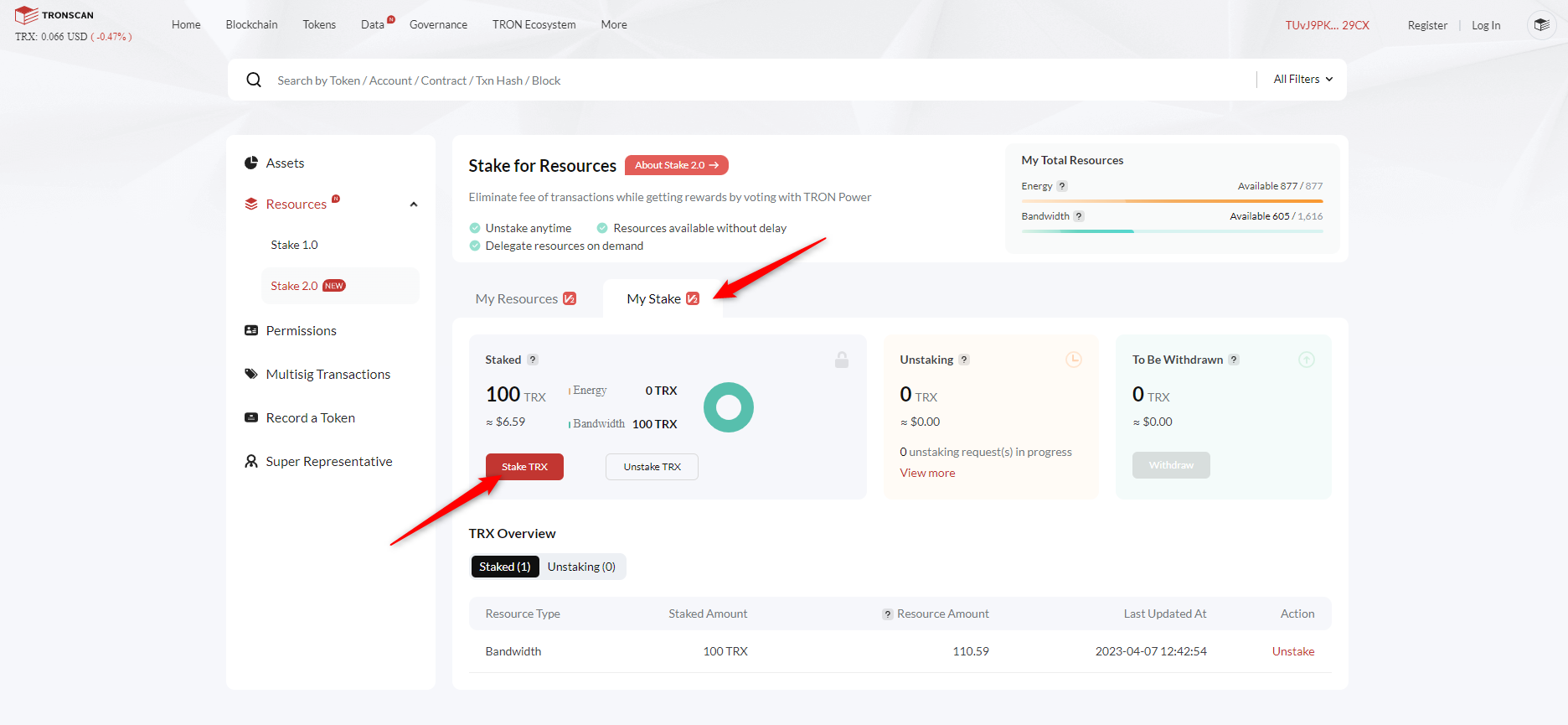1568x725 pixels.
Task: Click the Bandwidth help question mark
Action: [x=1079, y=216]
